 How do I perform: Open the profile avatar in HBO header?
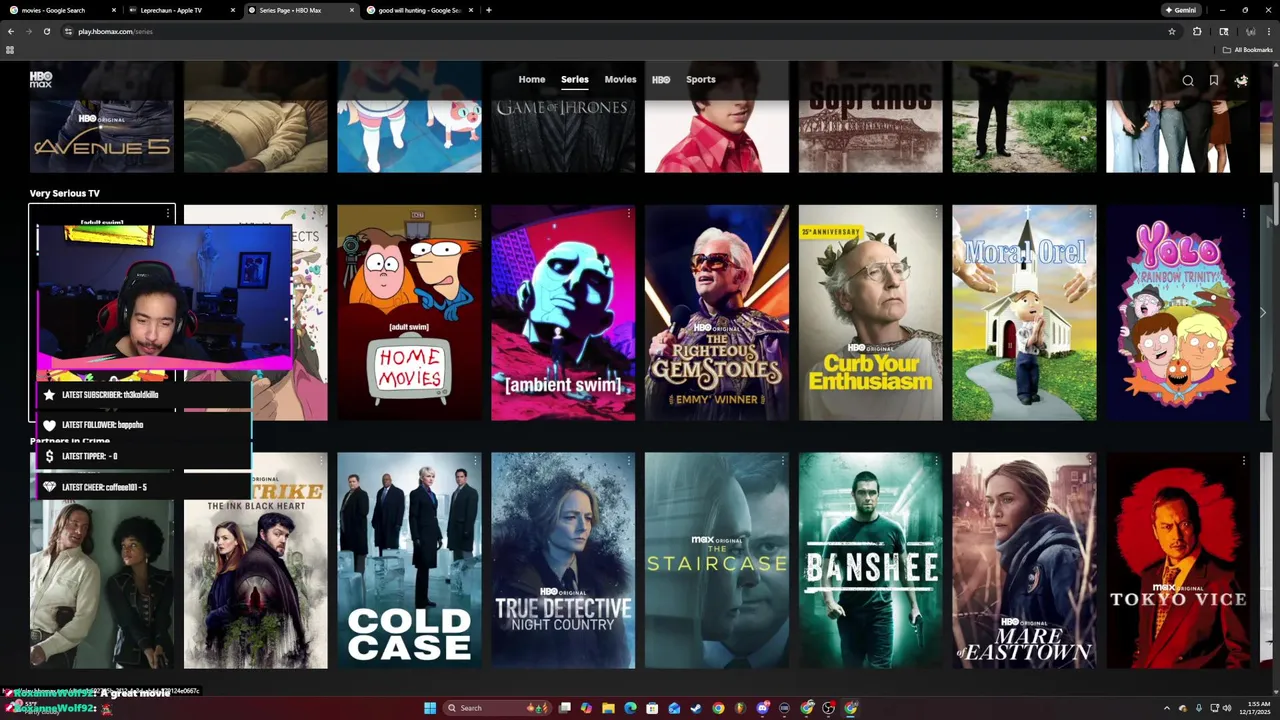[1241, 81]
